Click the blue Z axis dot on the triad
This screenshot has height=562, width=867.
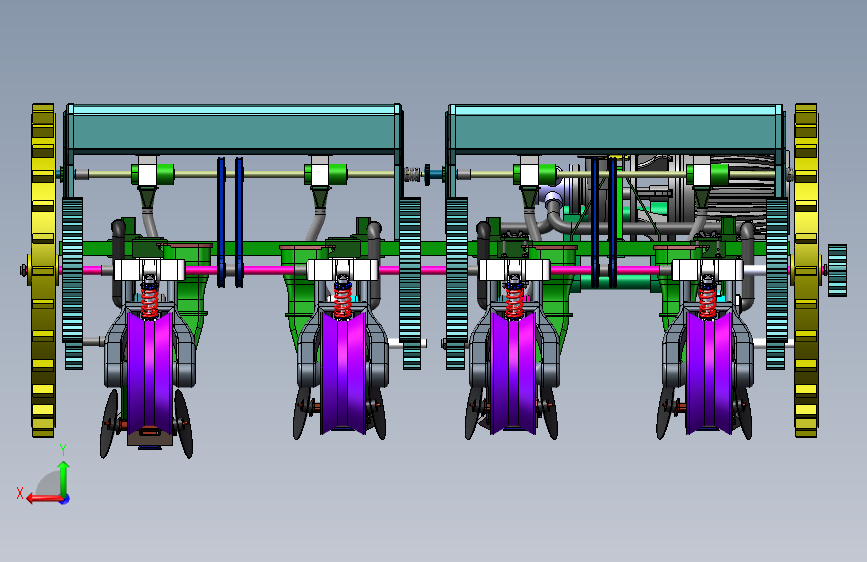65,499
